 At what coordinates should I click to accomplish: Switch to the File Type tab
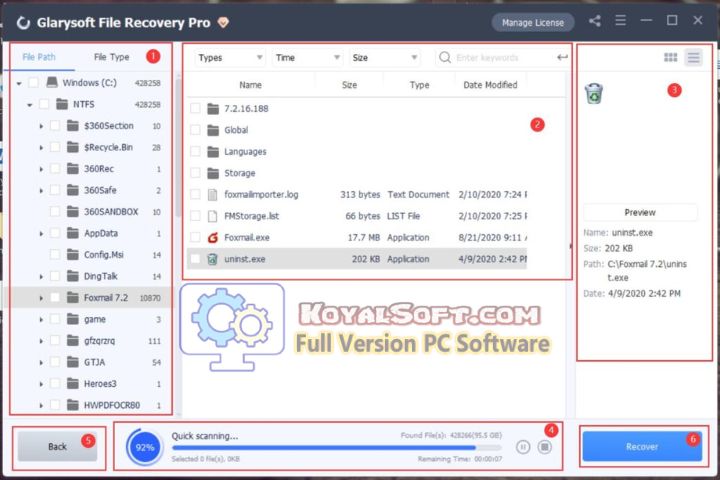112,57
